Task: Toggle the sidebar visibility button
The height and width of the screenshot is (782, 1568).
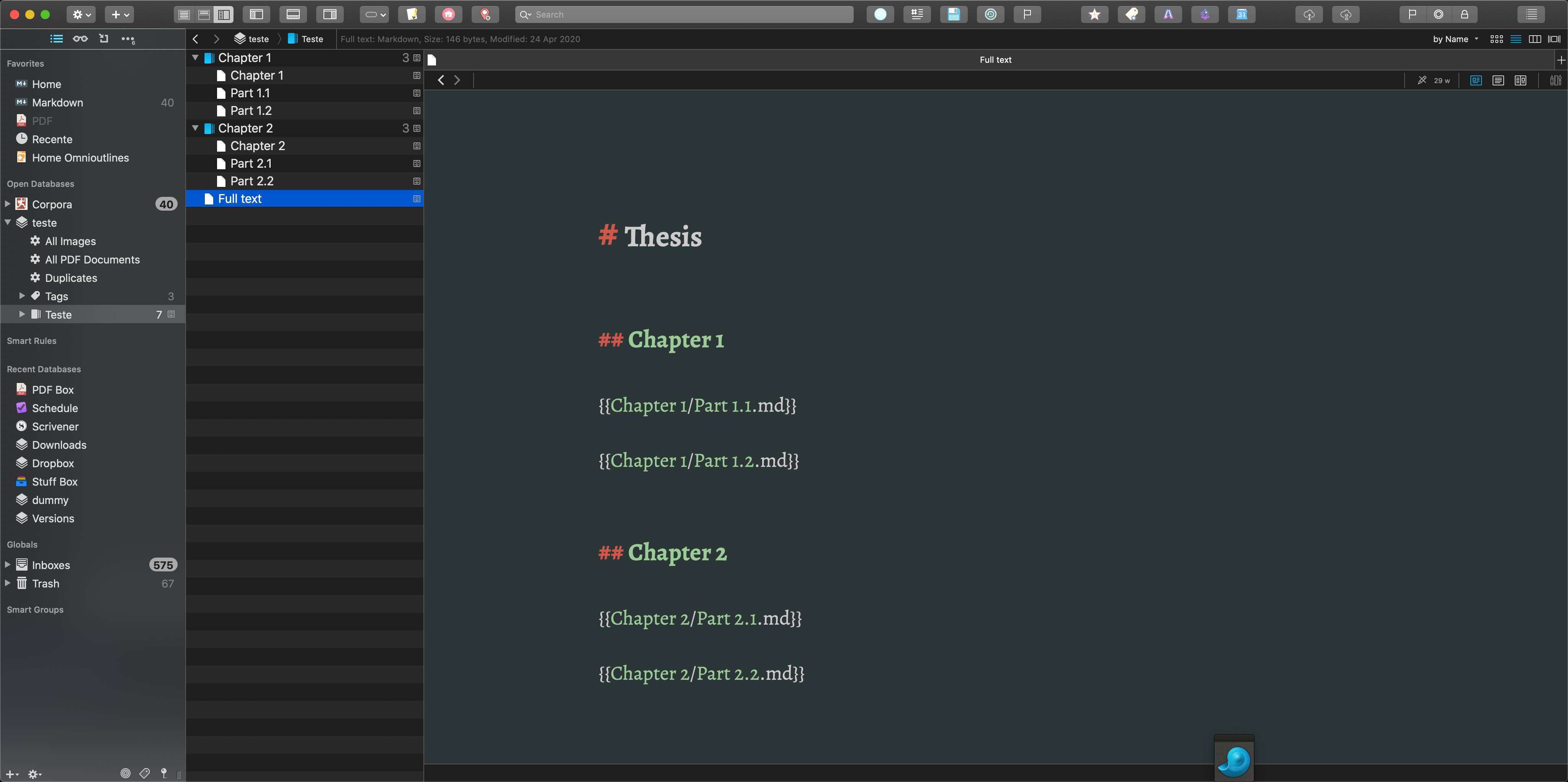Action: pos(256,15)
